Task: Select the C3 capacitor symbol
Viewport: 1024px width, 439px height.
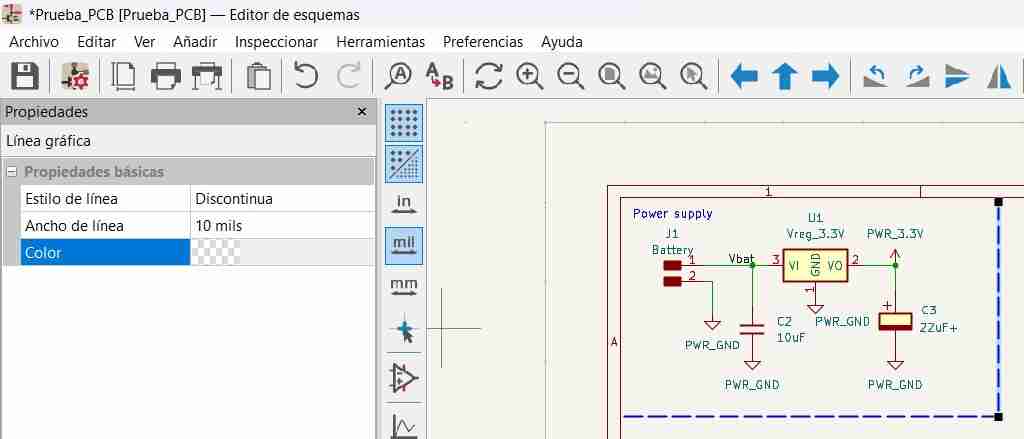Action: [x=895, y=321]
